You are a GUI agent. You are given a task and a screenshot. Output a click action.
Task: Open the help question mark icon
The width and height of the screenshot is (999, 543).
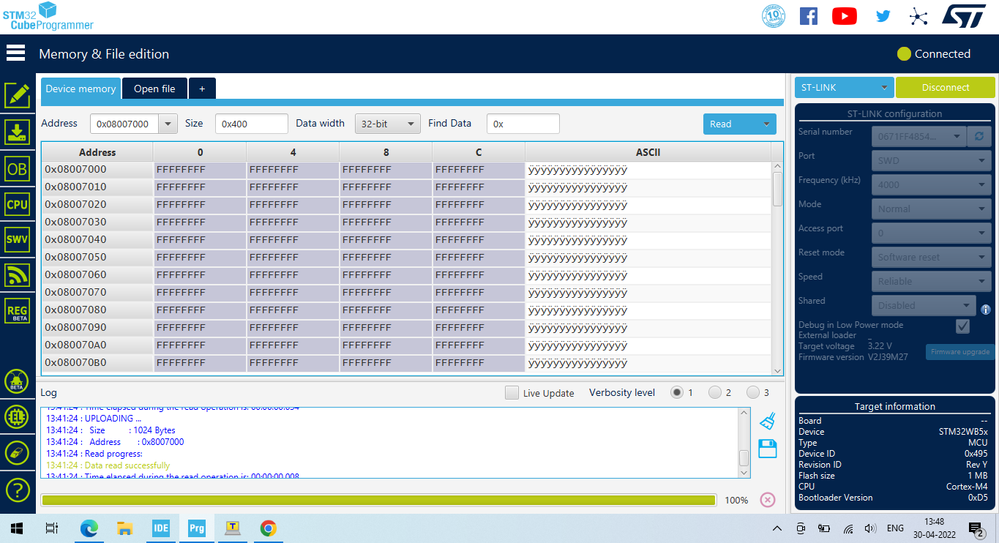[17, 490]
